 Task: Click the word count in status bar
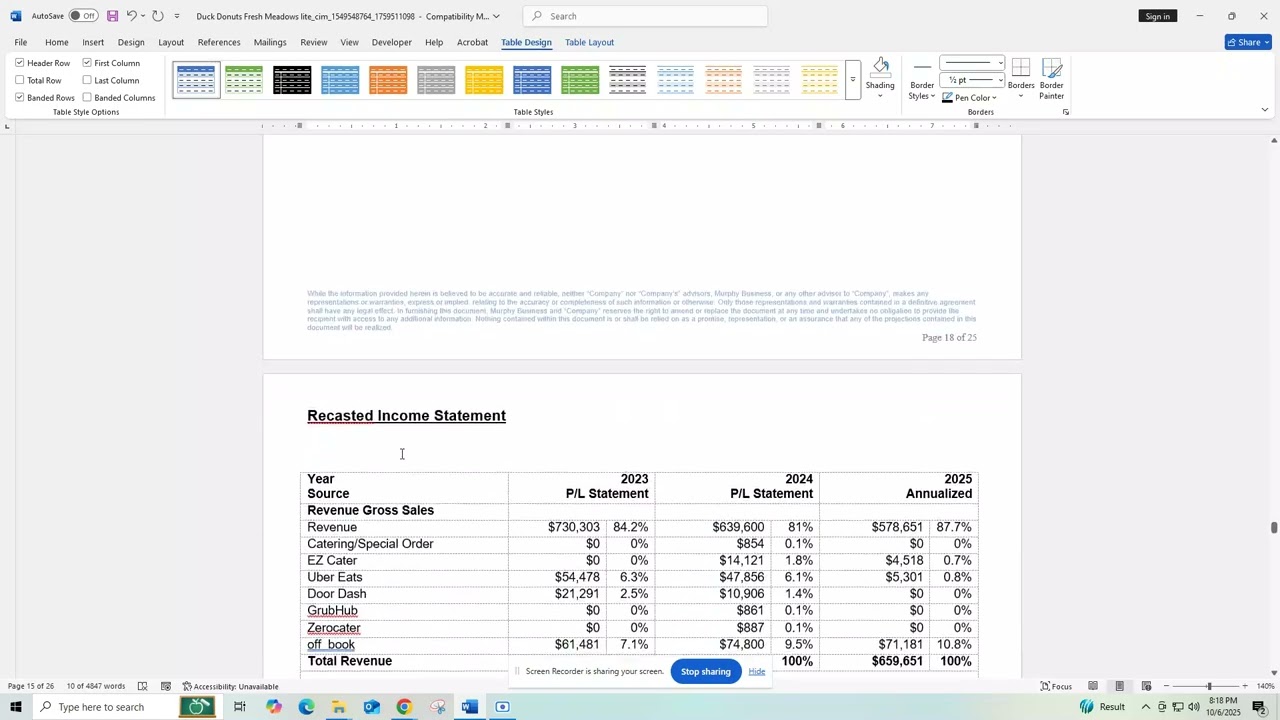click(96, 686)
